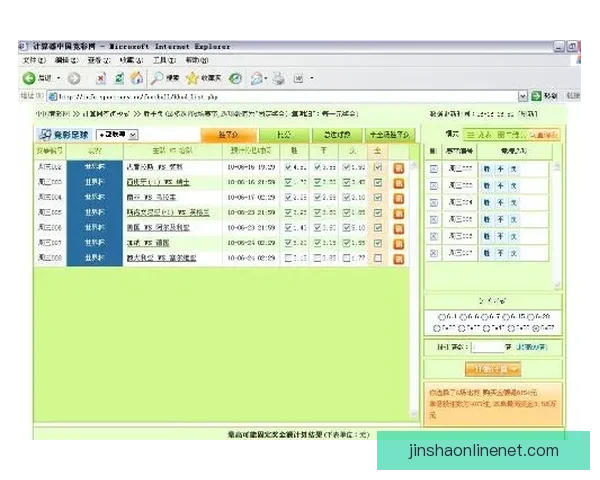Image resolution: width=600 pixels, height=480 pixels.
Task: Click the 搜索 Search toolbar label
Action: tap(172, 78)
